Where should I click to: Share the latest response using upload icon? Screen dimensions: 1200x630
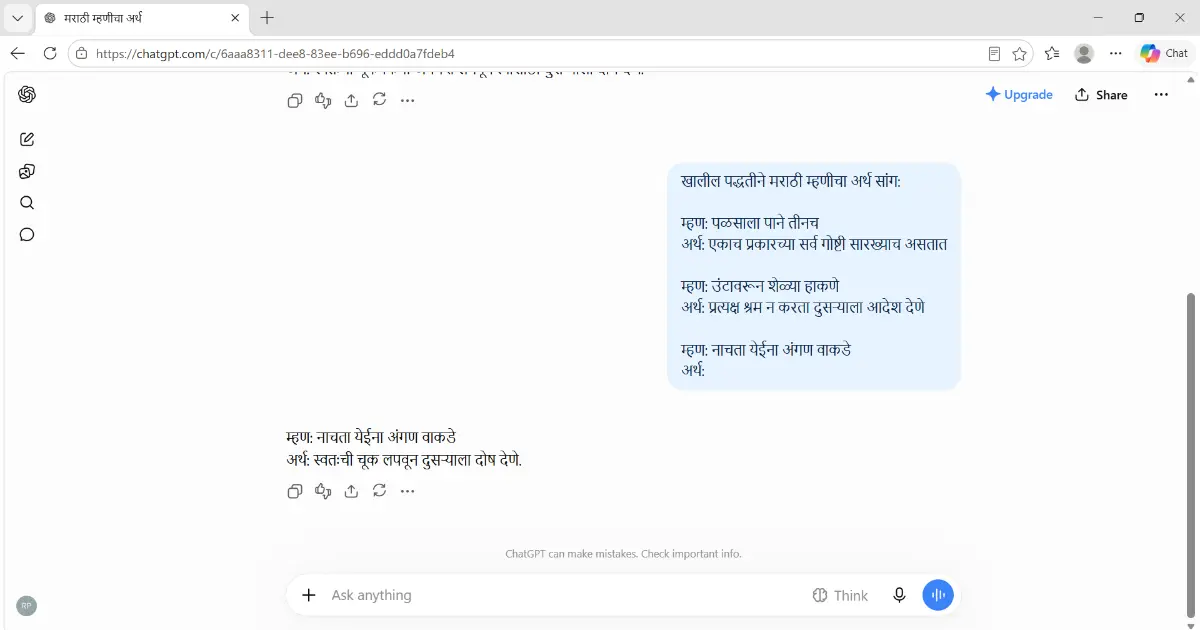coord(351,491)
